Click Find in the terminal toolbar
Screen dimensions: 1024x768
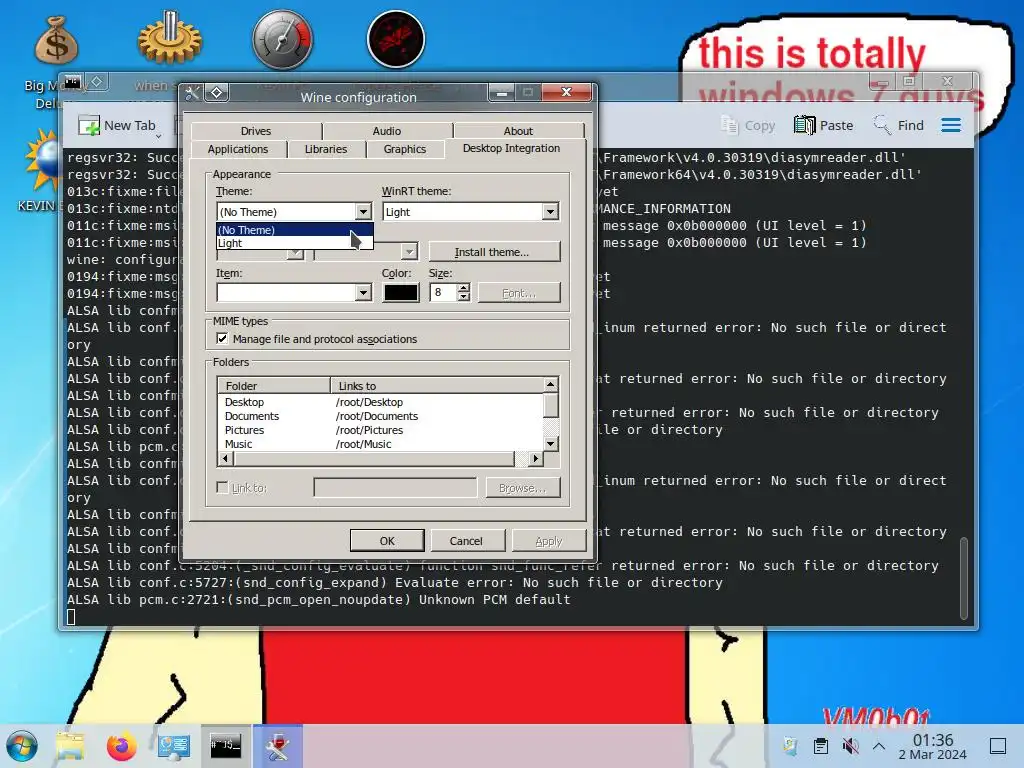pos(899,125)
